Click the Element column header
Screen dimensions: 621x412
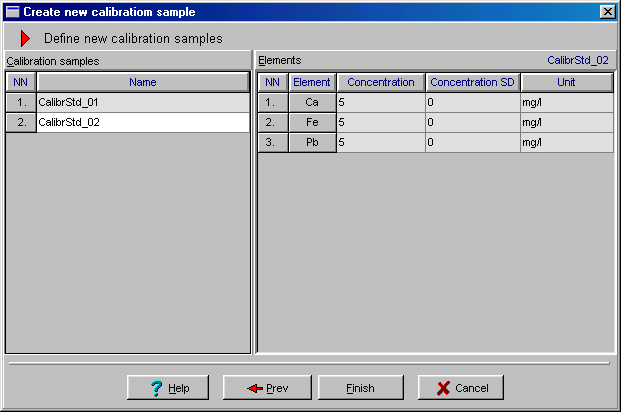312,82
